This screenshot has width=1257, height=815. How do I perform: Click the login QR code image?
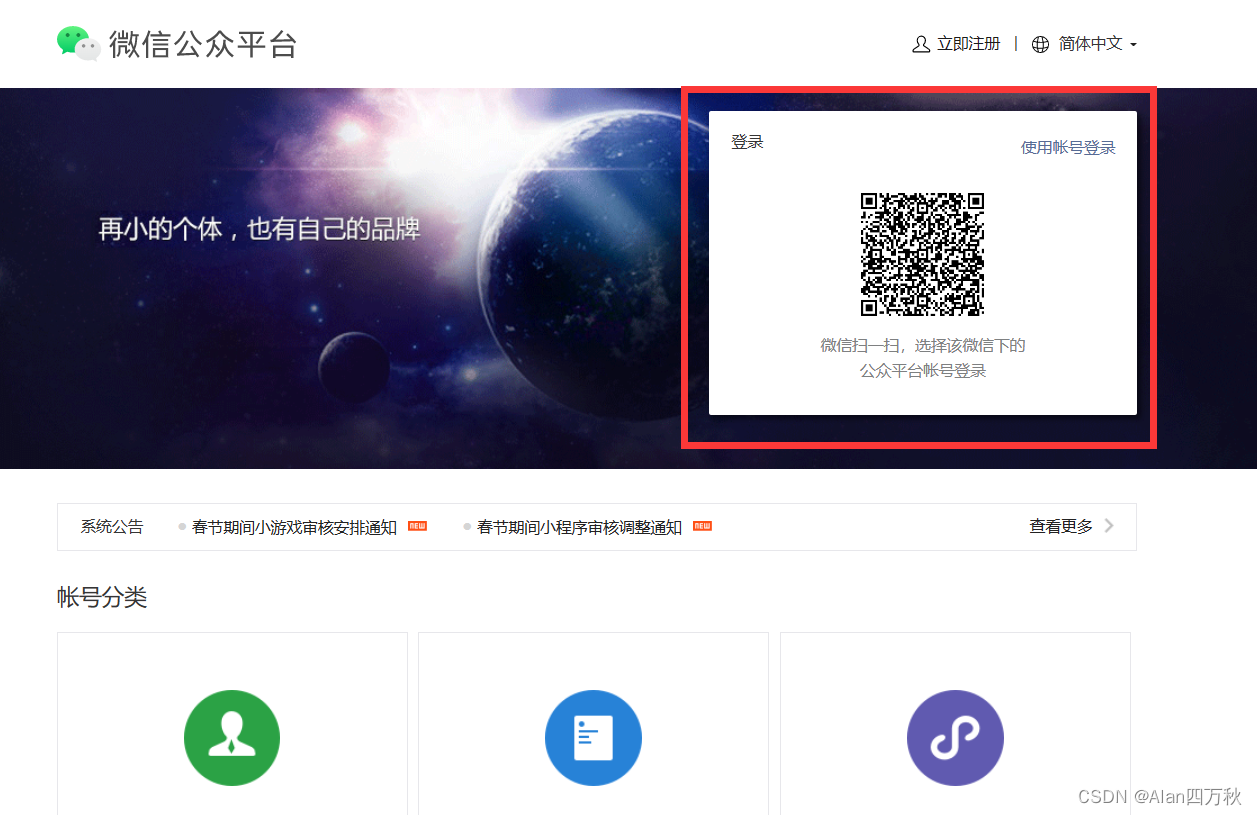pyautogui.click(x=923, y=254)
